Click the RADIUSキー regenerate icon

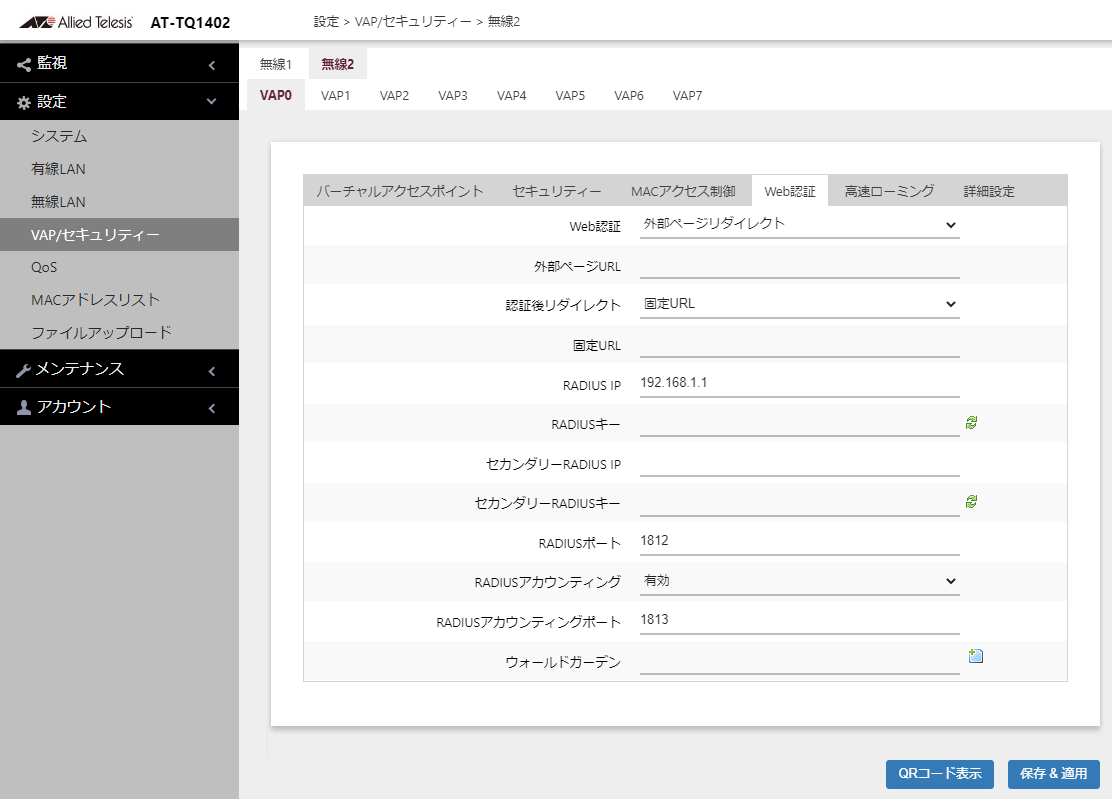click(x=972, y=423)
